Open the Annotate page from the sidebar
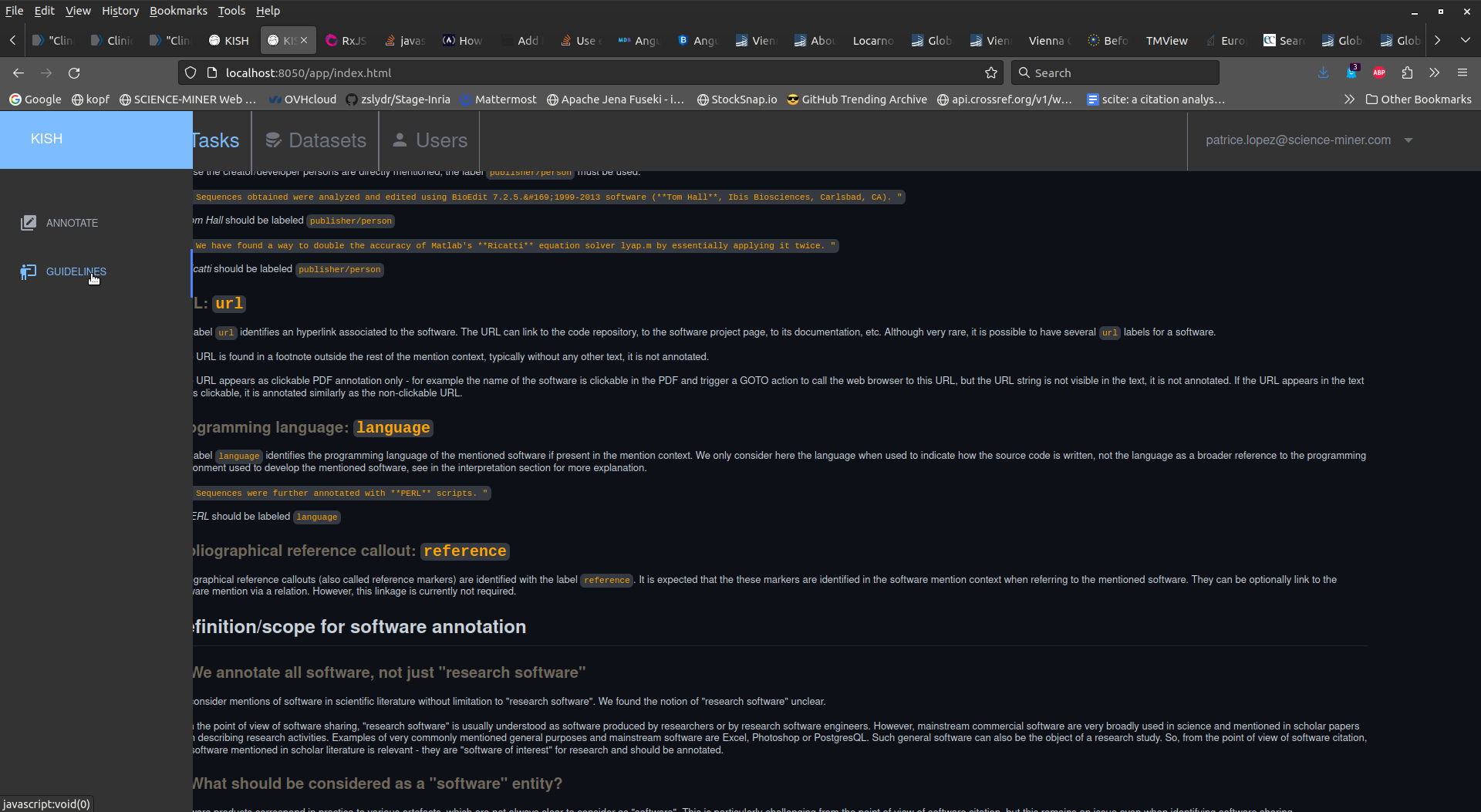Screen dimensions: 1481x812 coord(60,223)
